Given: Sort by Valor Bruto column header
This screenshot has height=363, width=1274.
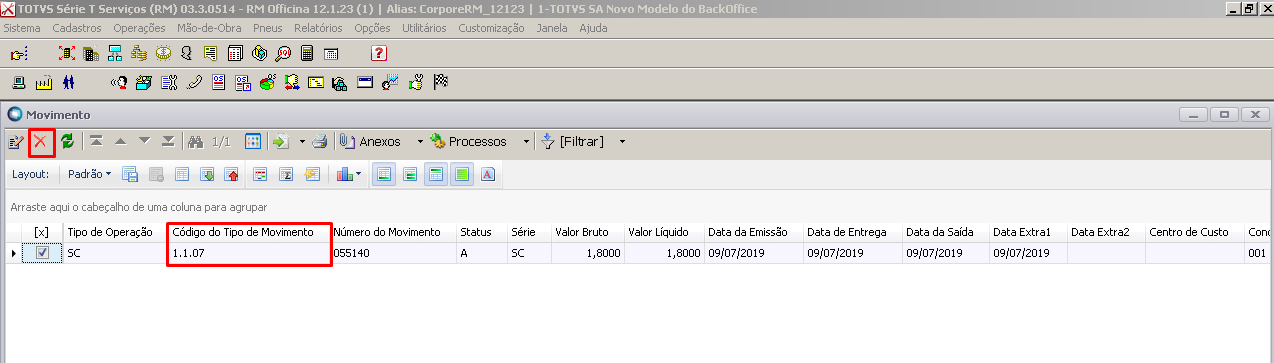Looking at the screenshot, I should click(587, 232).
